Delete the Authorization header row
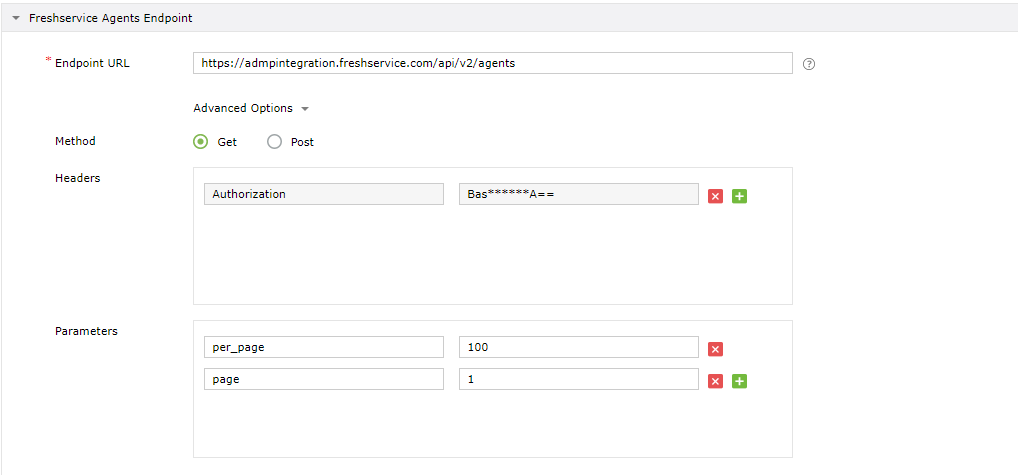This screenshot has width=1018, height=475. tap(715, 196)
